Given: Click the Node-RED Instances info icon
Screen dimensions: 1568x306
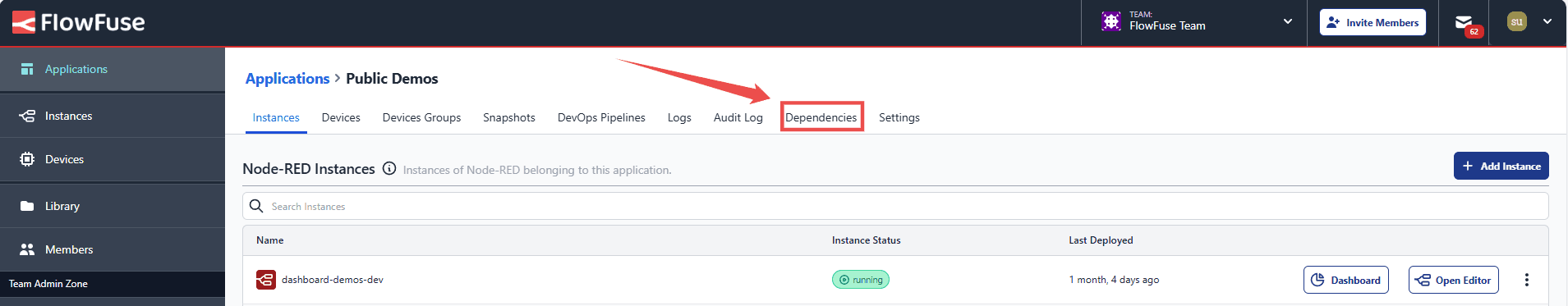Looking at the screenshot, I should pyautogui.click(x=389, y=168).
